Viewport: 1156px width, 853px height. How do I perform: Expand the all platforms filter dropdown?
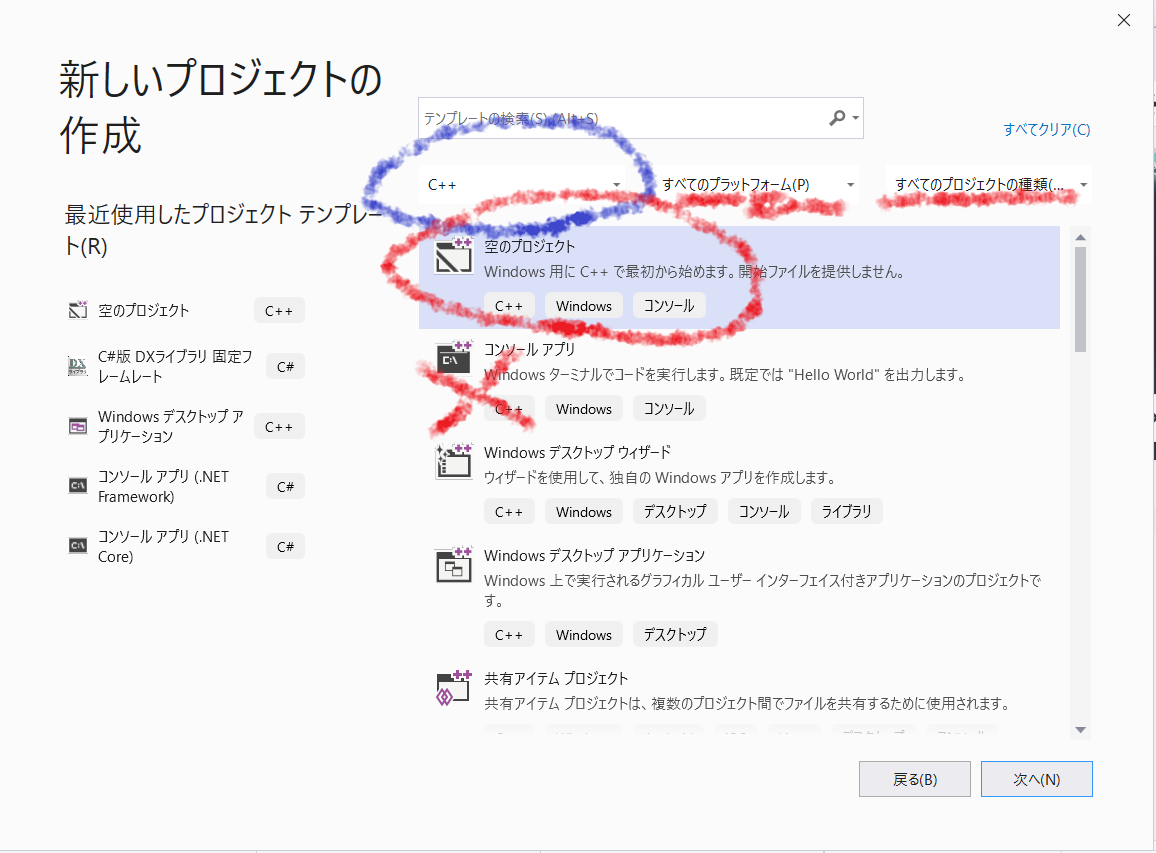(757, 184)
